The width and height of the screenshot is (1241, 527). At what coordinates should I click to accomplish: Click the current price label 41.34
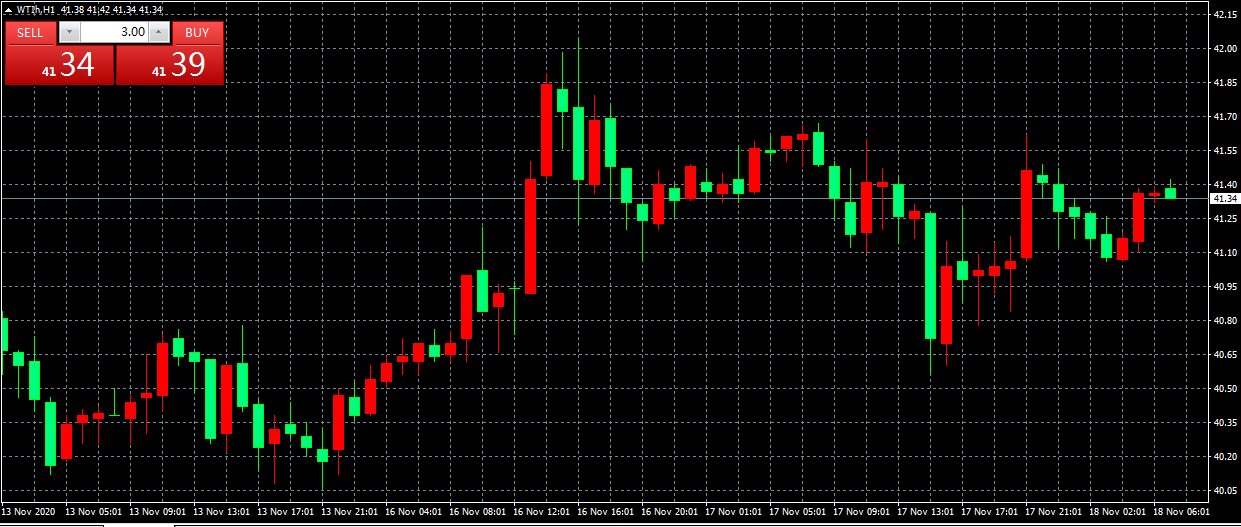(x=1224, y=199)
